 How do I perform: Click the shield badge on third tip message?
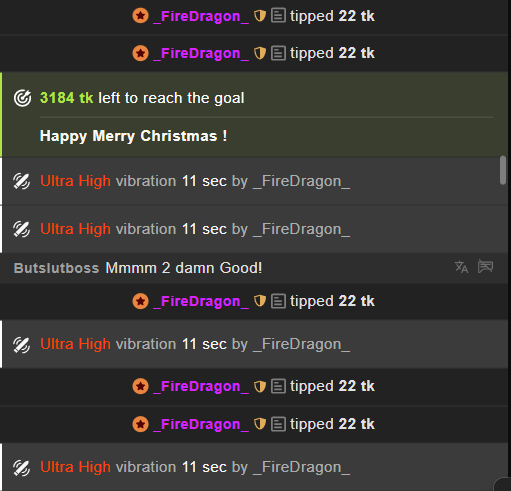(x=260, y=301)
